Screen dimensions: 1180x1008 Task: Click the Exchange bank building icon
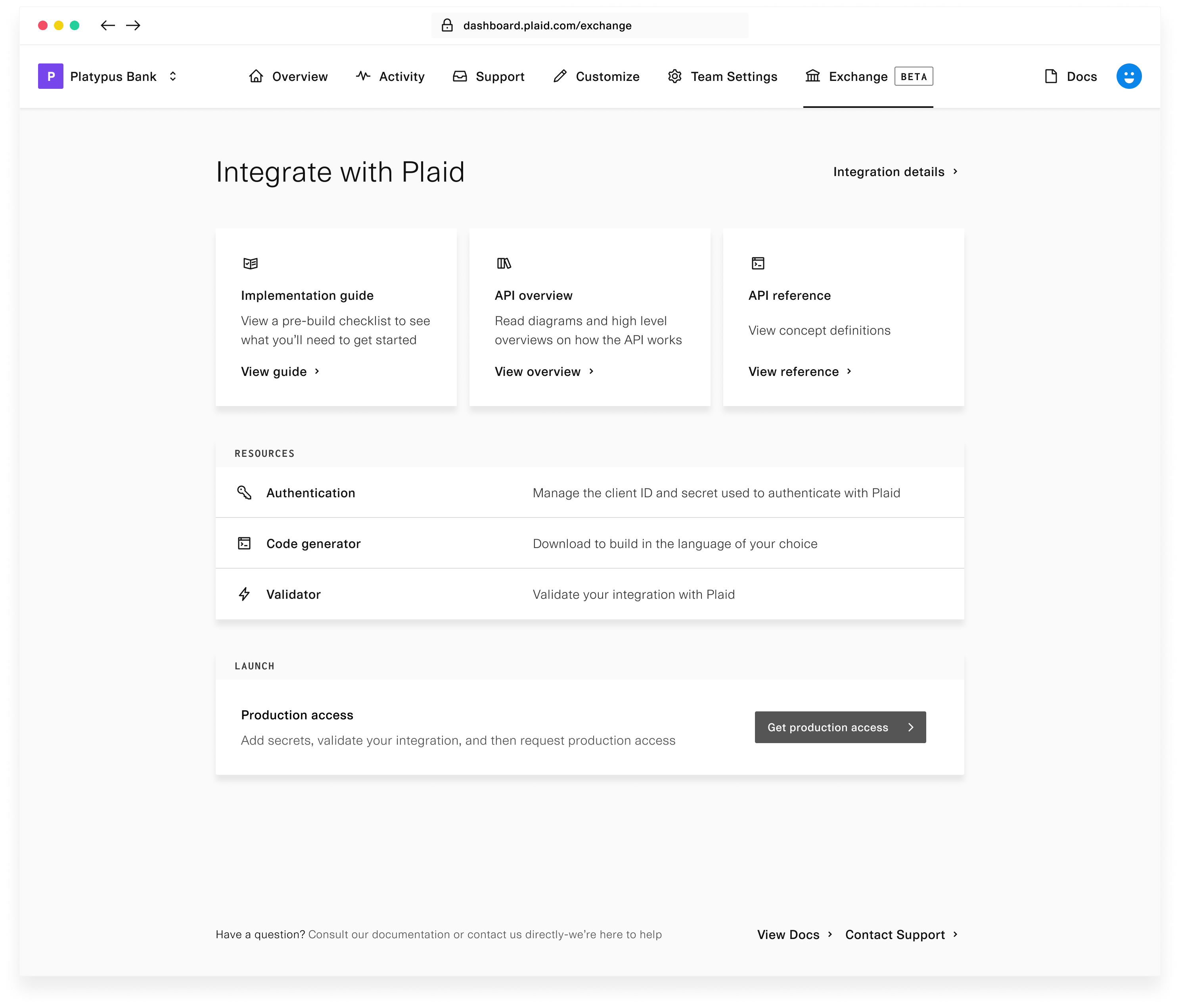pos(813,76)
